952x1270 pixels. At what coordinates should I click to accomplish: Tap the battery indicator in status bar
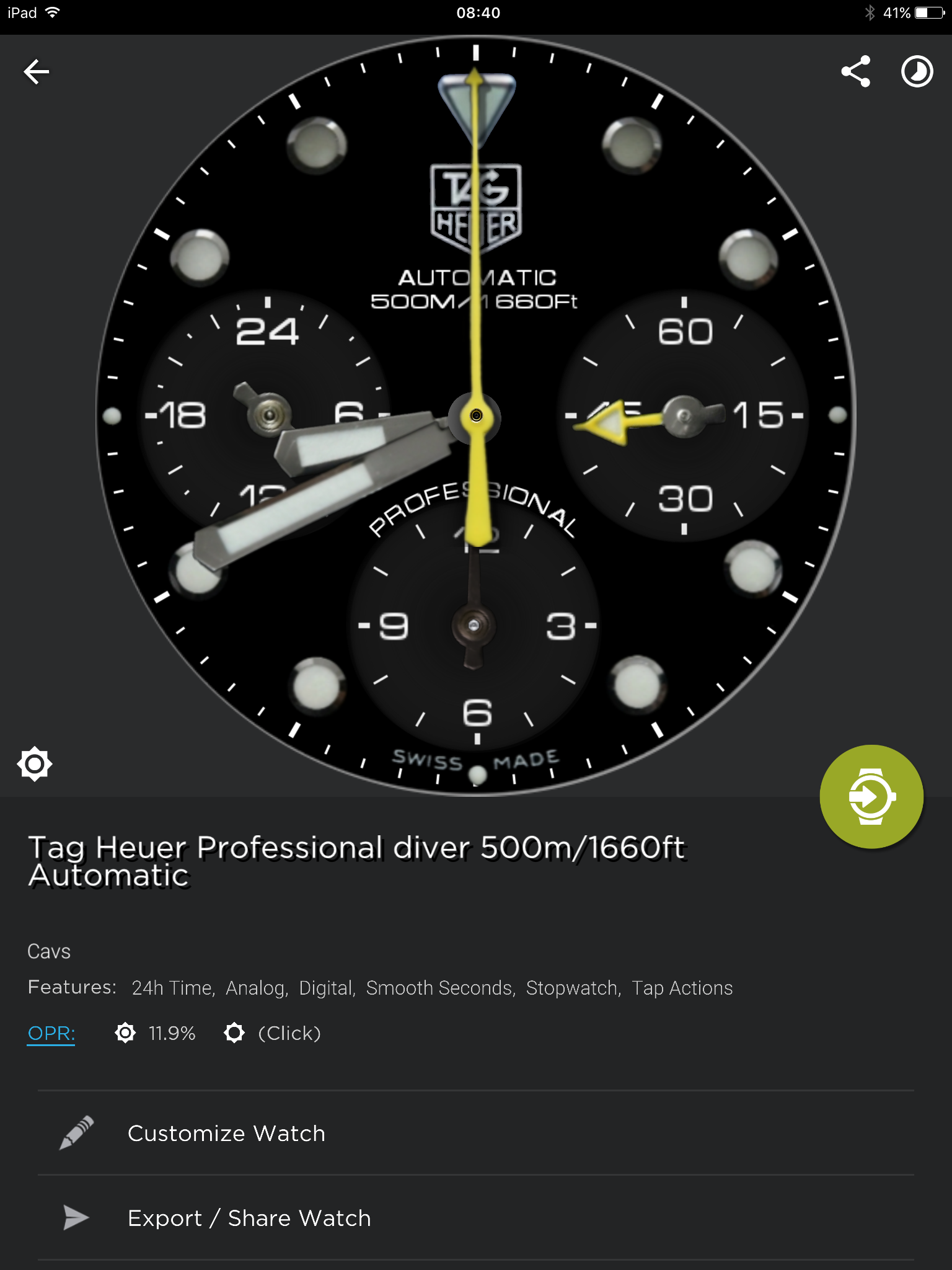click(x=930, y=12)
